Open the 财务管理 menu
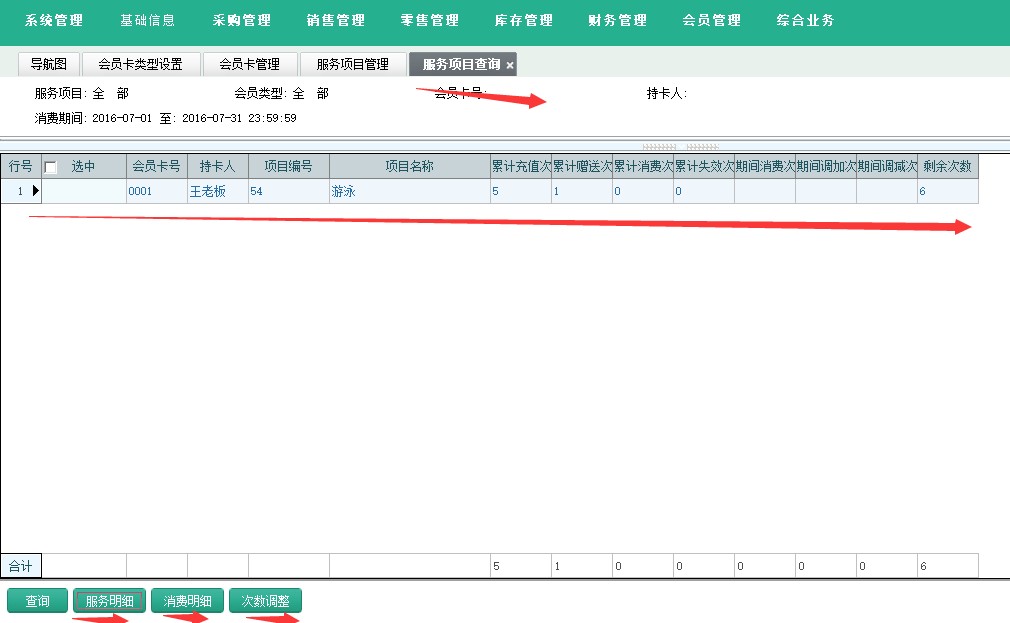Image resolution: width=1010 pixels, height=623 pixels. point(618,21)
